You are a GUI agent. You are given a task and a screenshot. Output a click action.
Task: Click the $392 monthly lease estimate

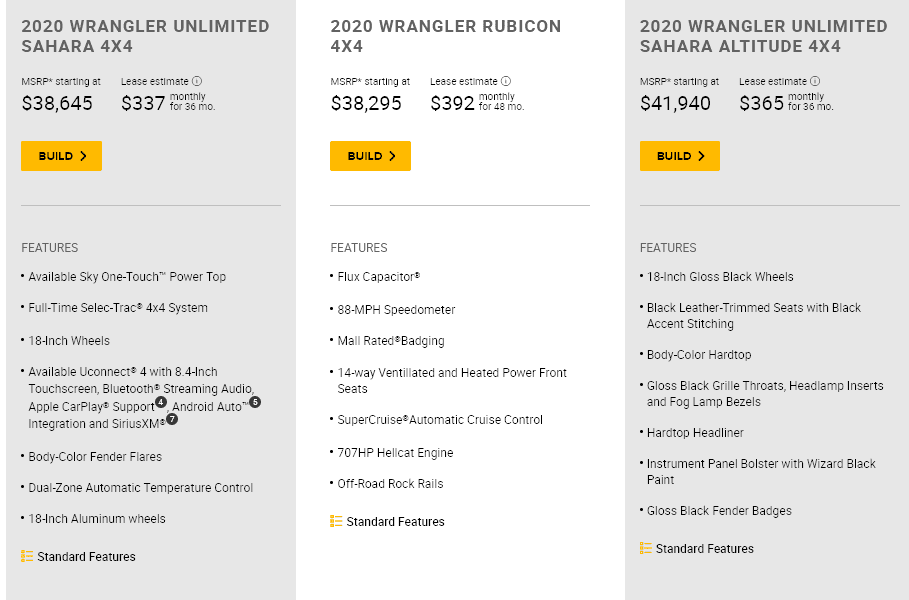coord(452,103)
